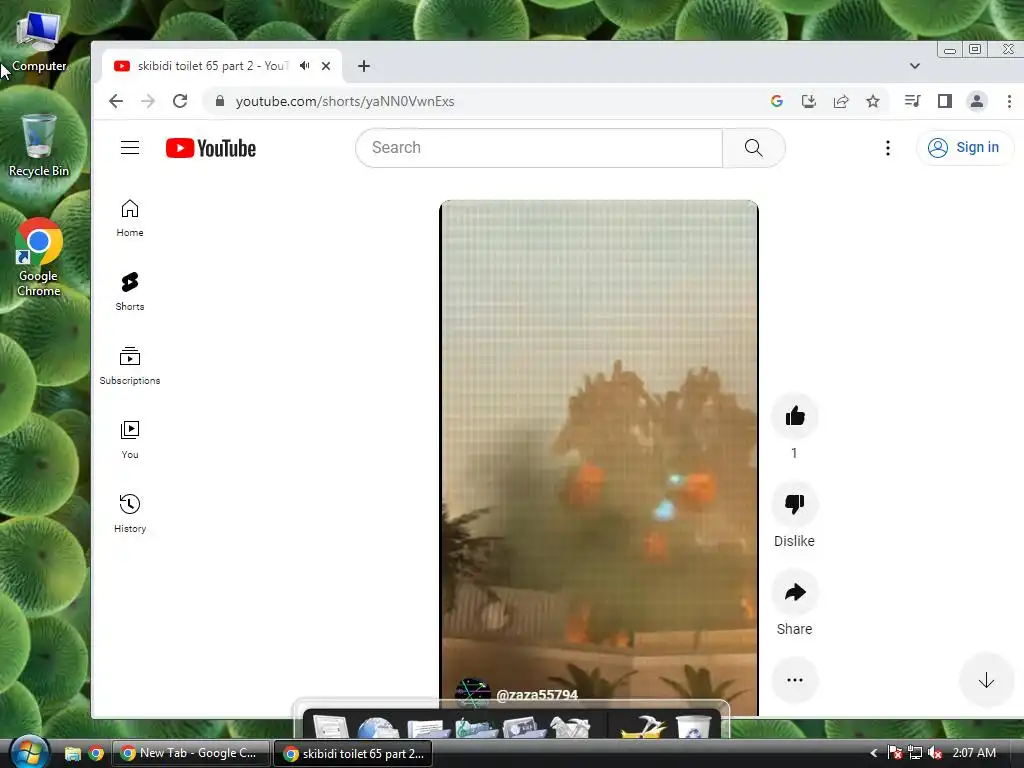Go to next Short with down arrow
This screenshot has width=1024, height=768.
(x=986, y=680)
